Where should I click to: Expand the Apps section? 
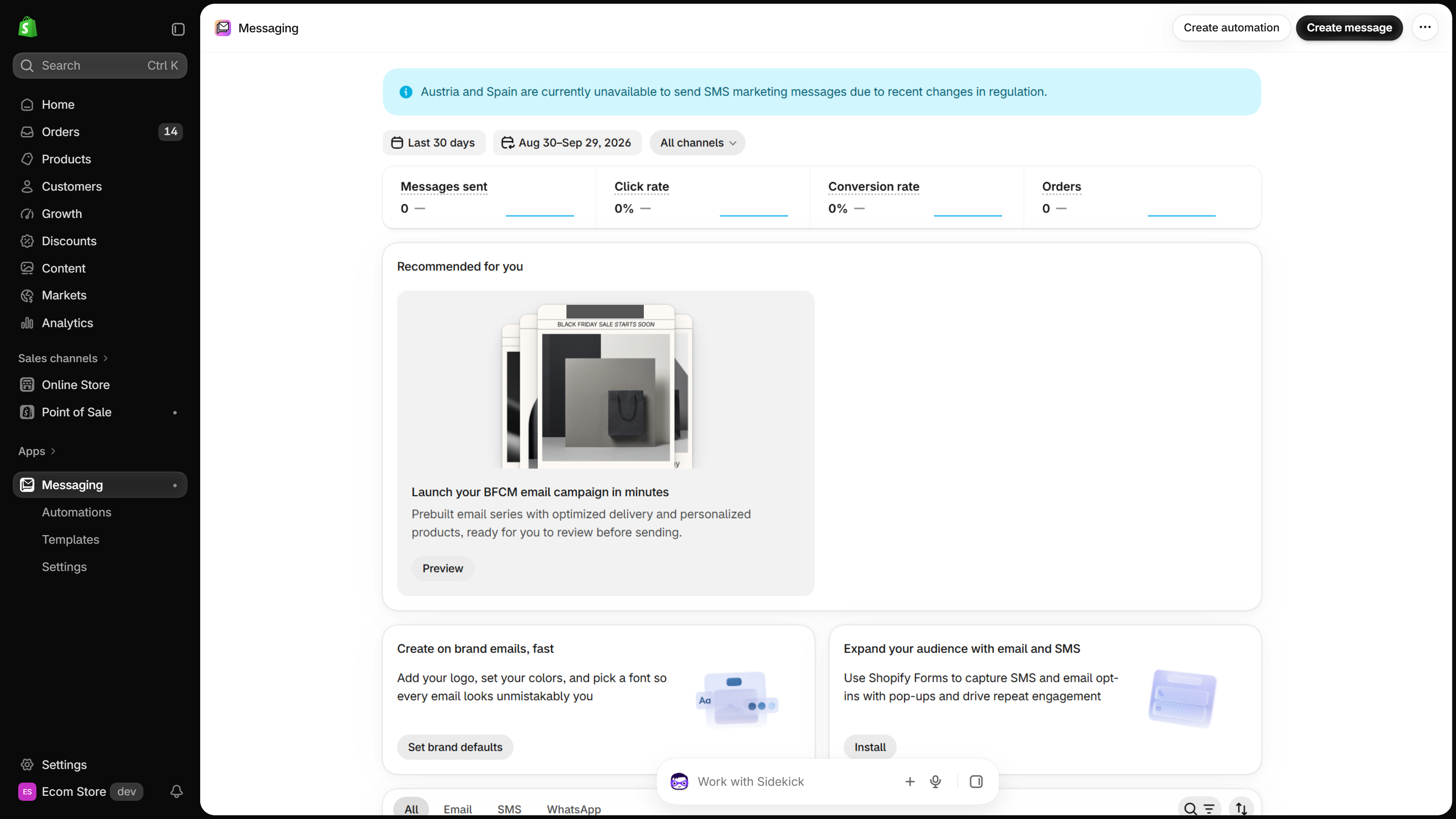tap(37, 451)
